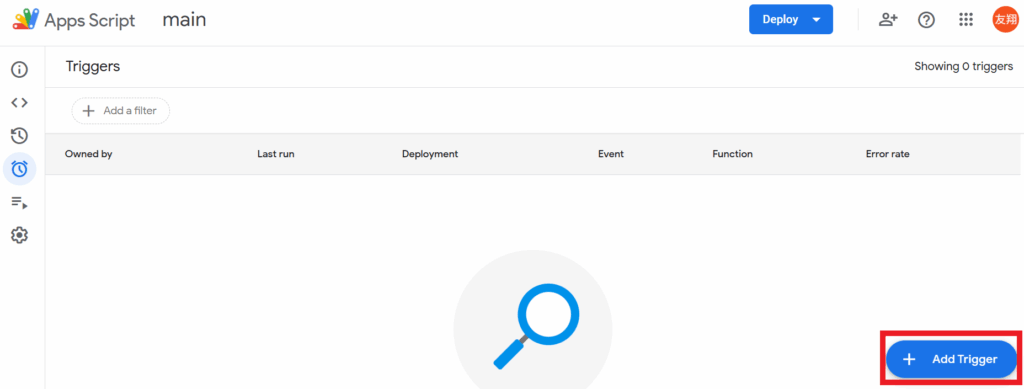Click the Event column header

(611, 154)
